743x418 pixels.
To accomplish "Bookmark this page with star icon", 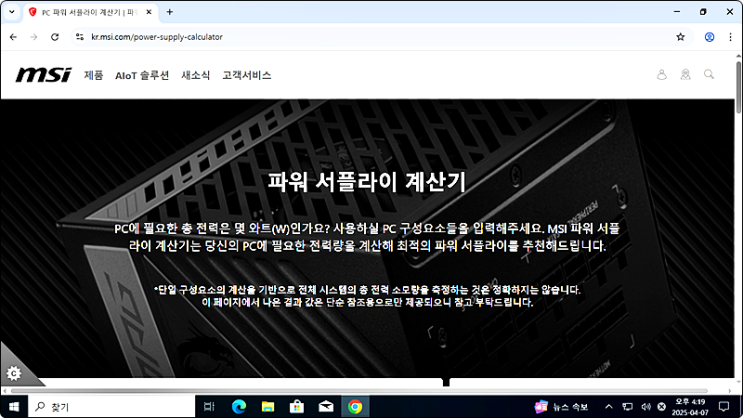I will 680,37.
